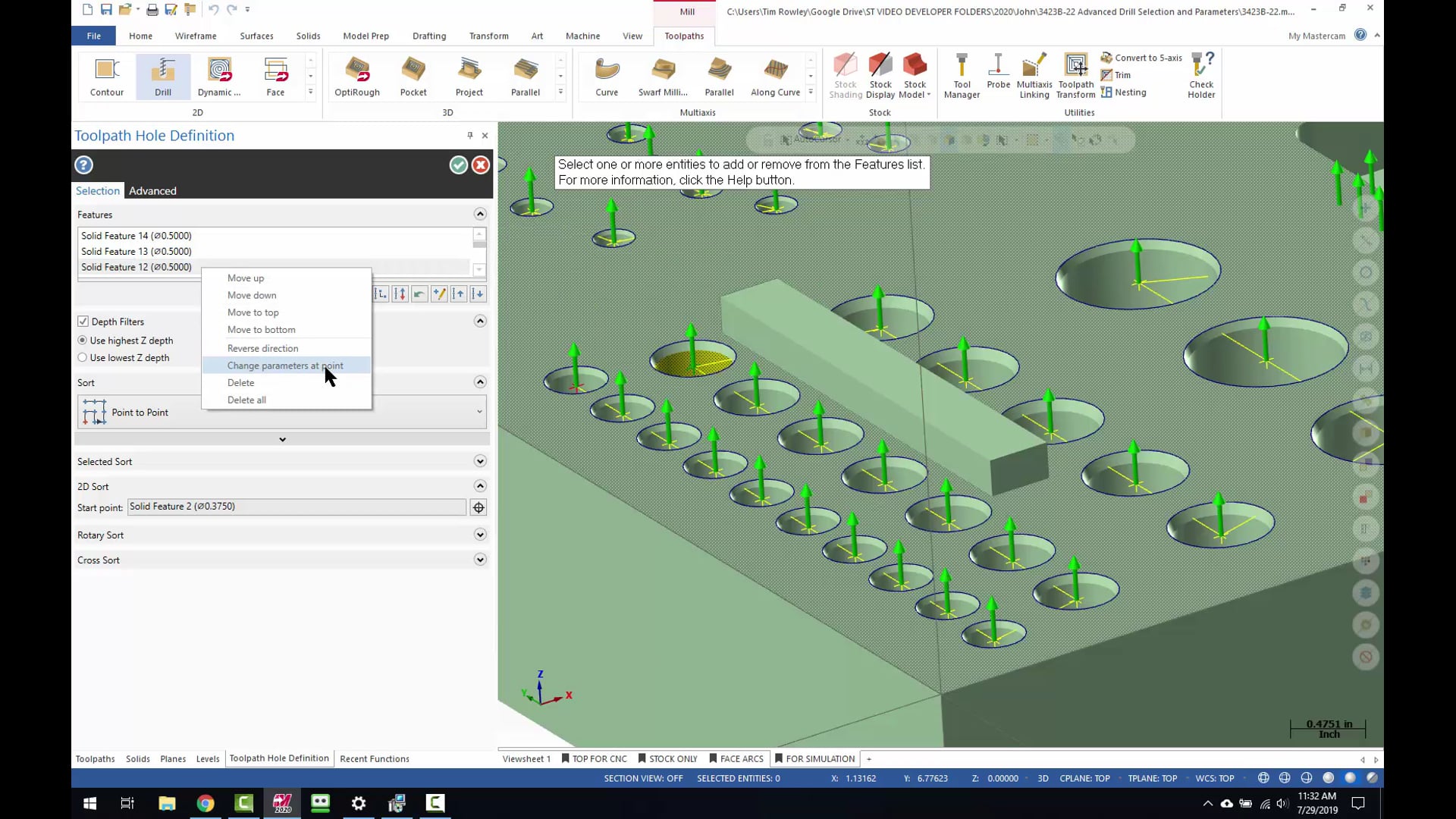
Task: Pick 2D Sort start point crosshair button
Action: click(x=479, y=507)
